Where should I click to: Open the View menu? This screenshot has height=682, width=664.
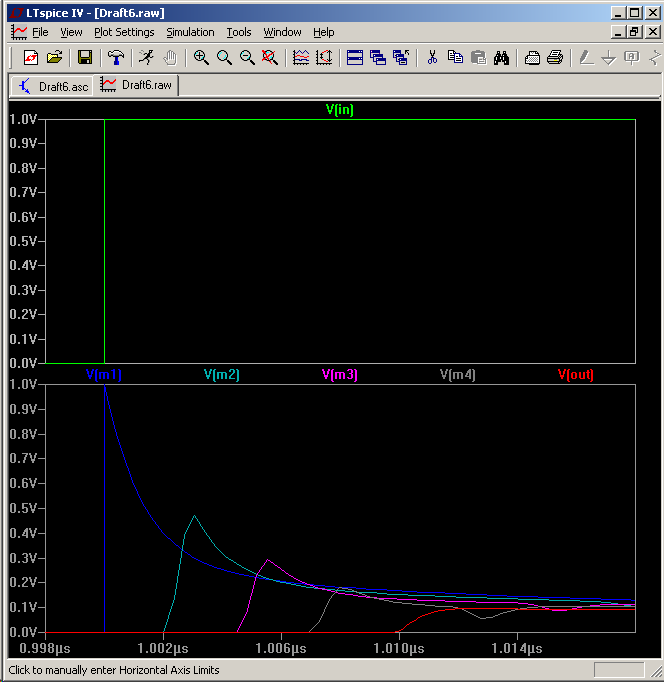(x=71, y=32)
